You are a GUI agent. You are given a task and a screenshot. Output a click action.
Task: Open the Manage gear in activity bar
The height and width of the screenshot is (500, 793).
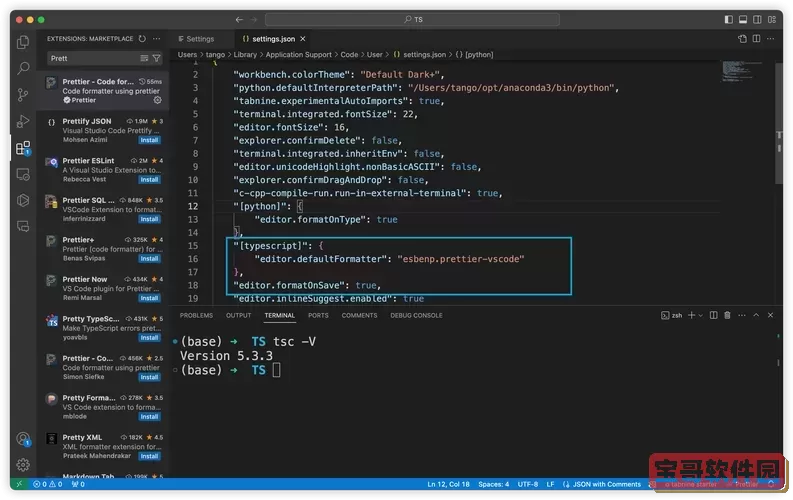click(x=23, y=465)
